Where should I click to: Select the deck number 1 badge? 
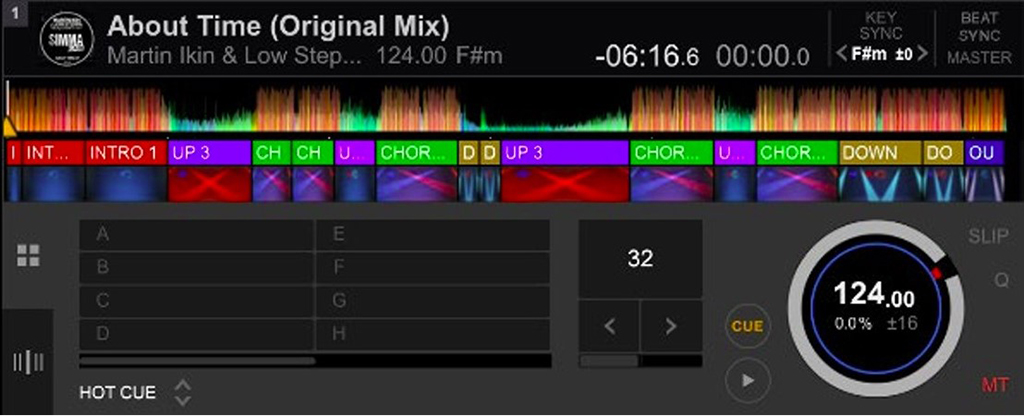(x=15, y=13)
